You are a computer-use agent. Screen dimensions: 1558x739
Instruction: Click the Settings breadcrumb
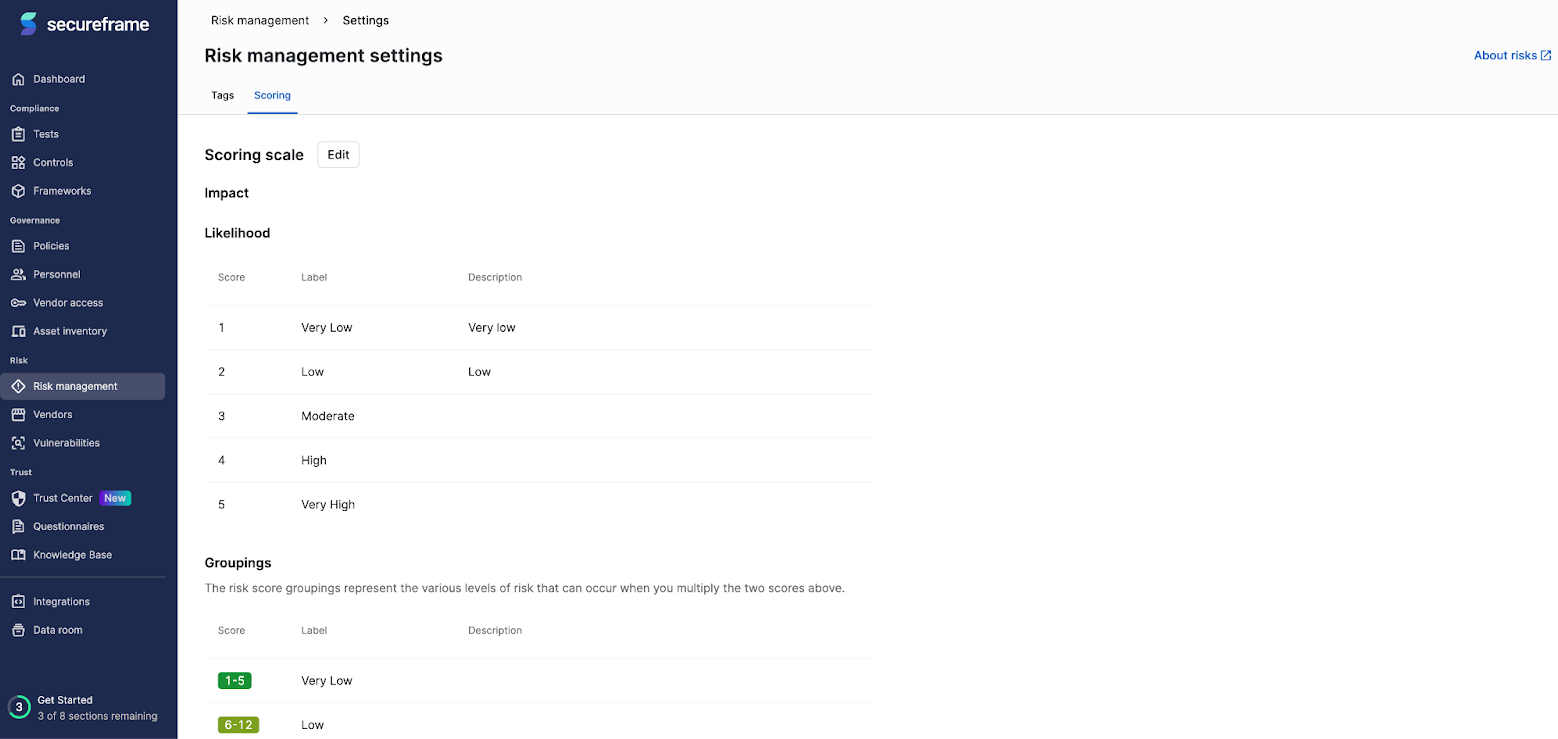coord(366,20)
